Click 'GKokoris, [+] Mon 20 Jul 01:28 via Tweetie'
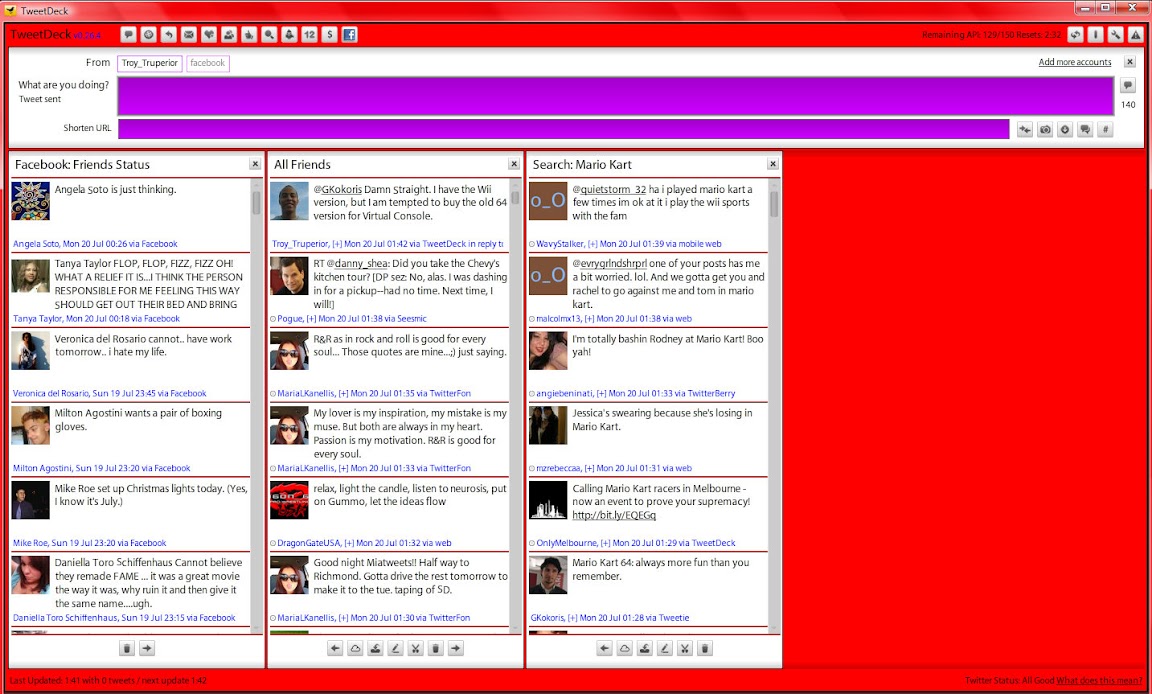The width and height of the screenshot is (1152, 694). click(610, 618)
